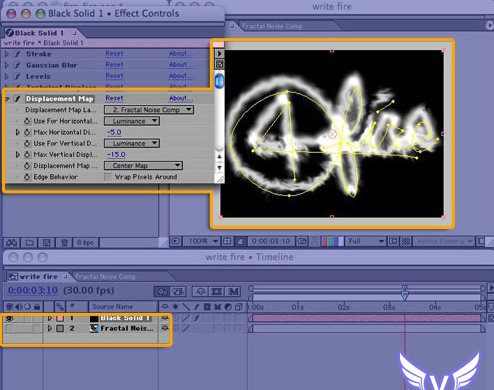Switch to Fractal Noise Comp viewer tab
This screenshot has height=390, width=494.
[x=272, y=26]
